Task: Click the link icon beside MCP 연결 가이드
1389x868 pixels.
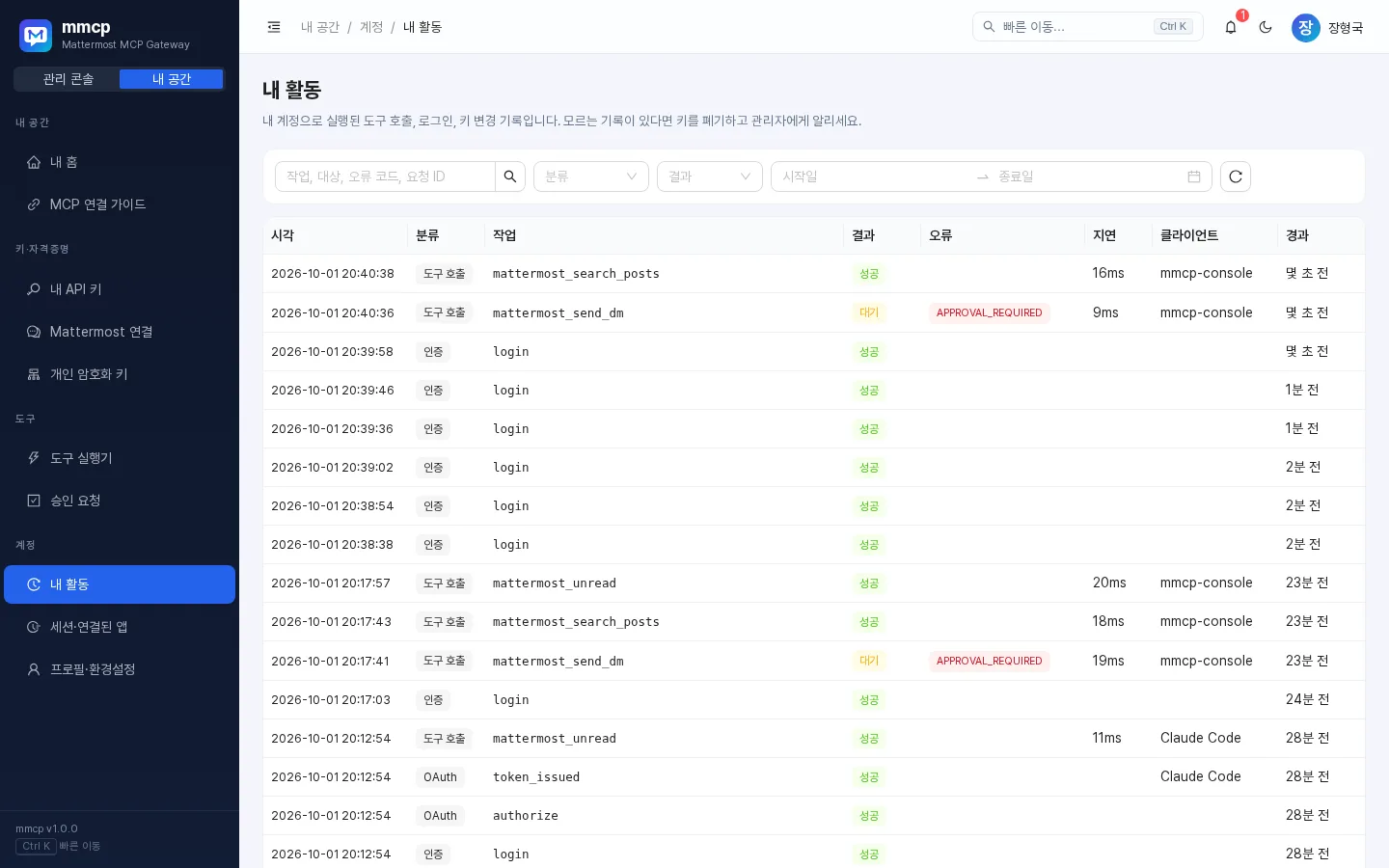Action: 34,204
